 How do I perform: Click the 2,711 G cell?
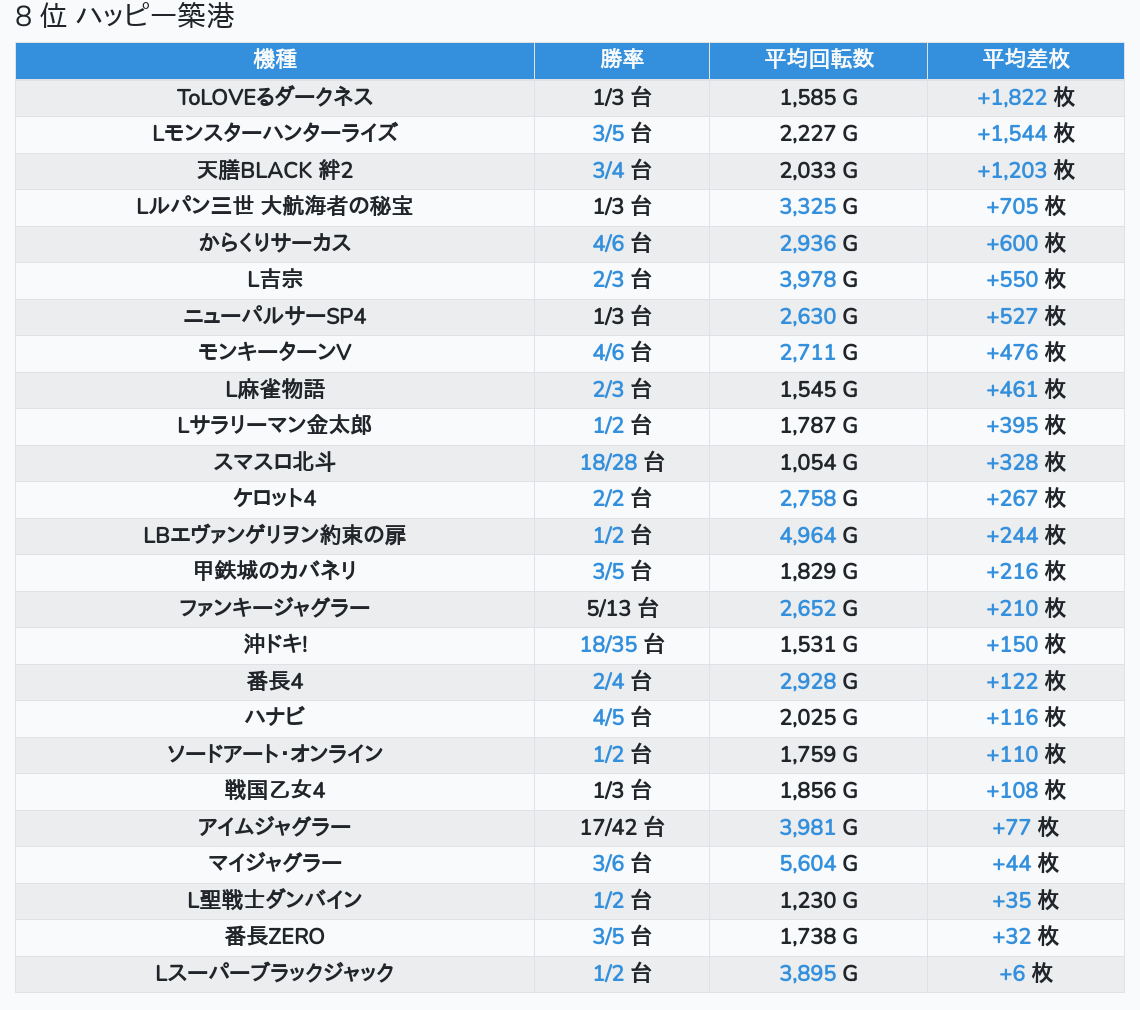[819, 353]
